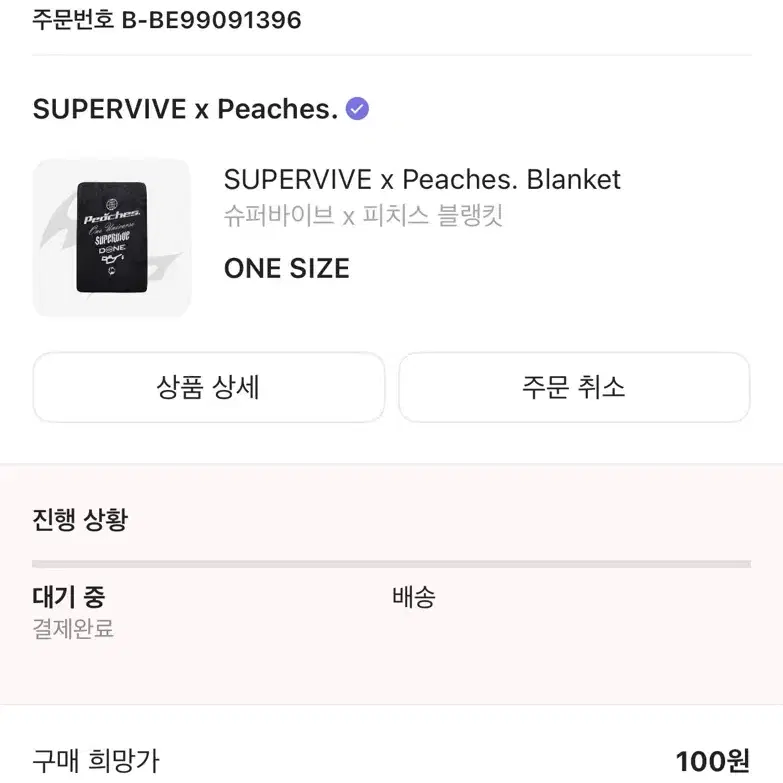Select the order number B-BE99091396
The width and height of the screenshot is (783, 783).
coord(211,20)
